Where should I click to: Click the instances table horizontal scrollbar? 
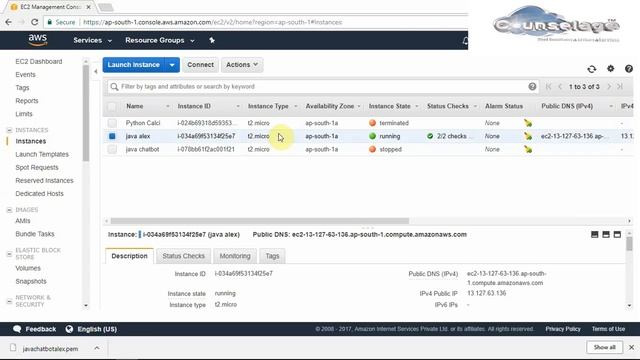tap(260, 221)
